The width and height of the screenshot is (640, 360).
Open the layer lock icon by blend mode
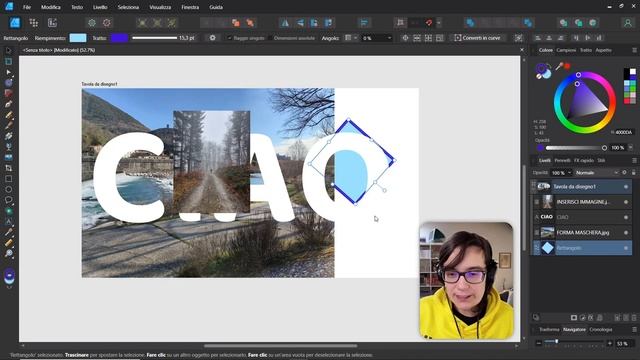tap(633, 173)
